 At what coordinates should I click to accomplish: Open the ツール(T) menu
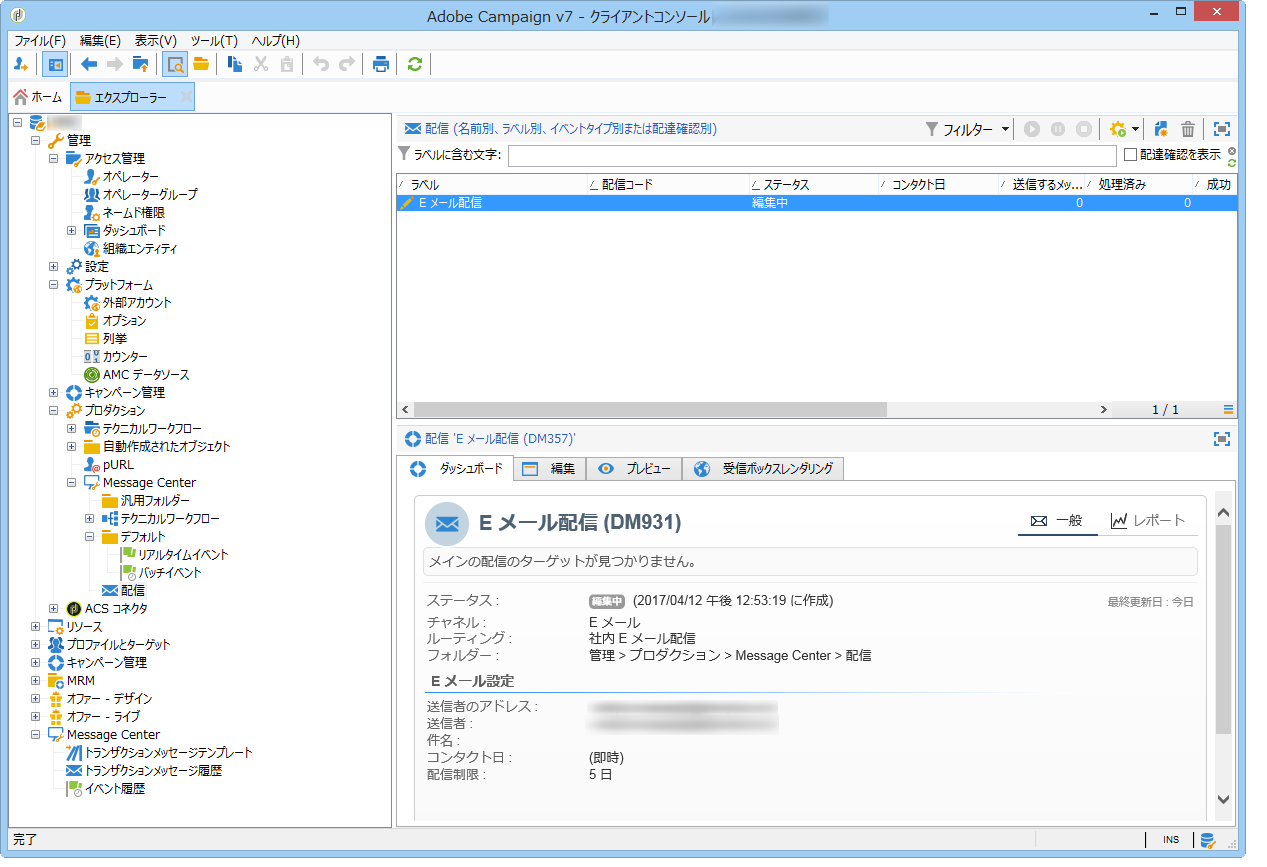pos(214,41)
